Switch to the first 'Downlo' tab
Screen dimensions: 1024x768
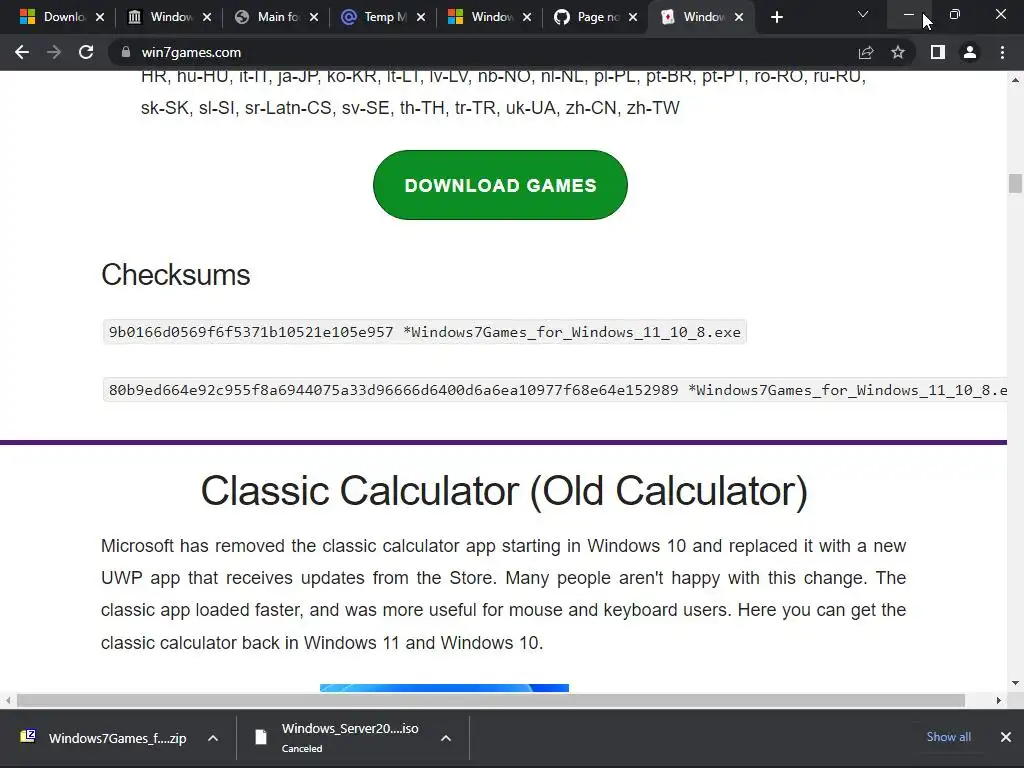pos(54,17)
